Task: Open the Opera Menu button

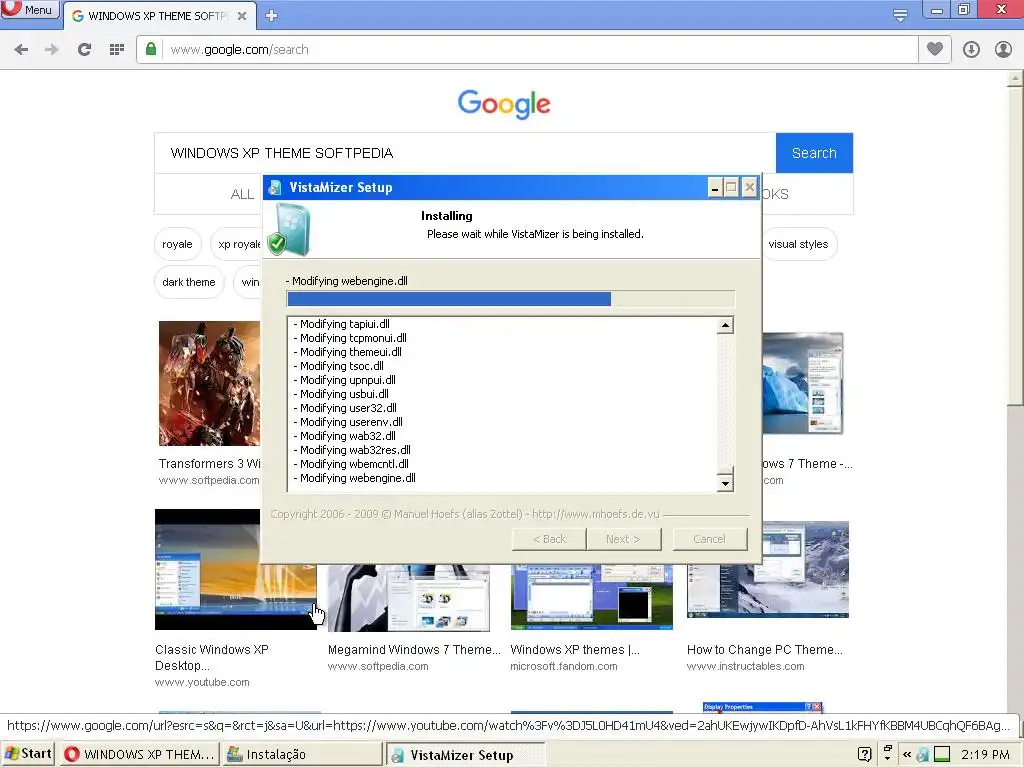Action: tap(30, 9)
